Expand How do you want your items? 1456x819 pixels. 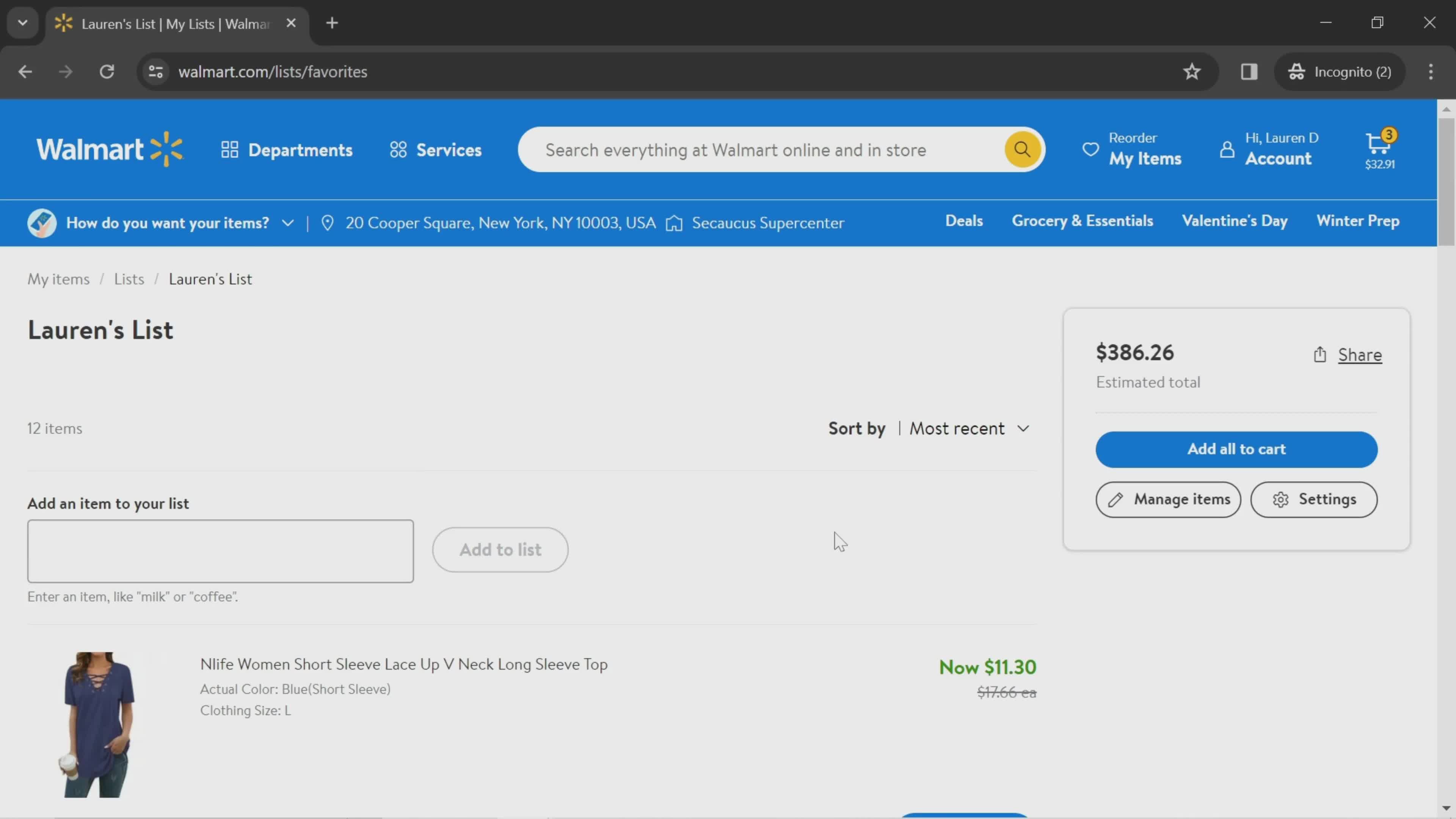pyautogui.click(x=180, y=223)
